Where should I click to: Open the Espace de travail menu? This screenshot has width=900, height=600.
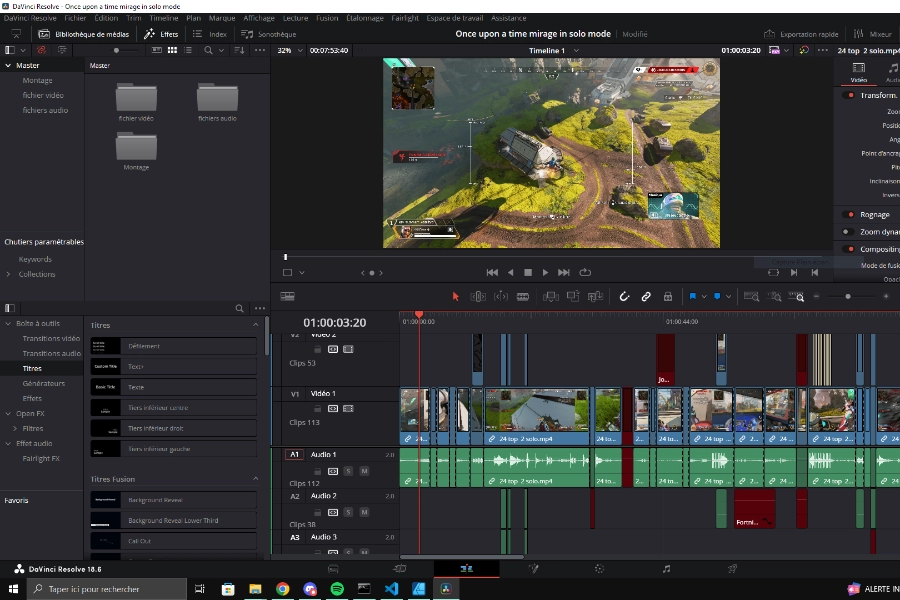click(455, 18)
